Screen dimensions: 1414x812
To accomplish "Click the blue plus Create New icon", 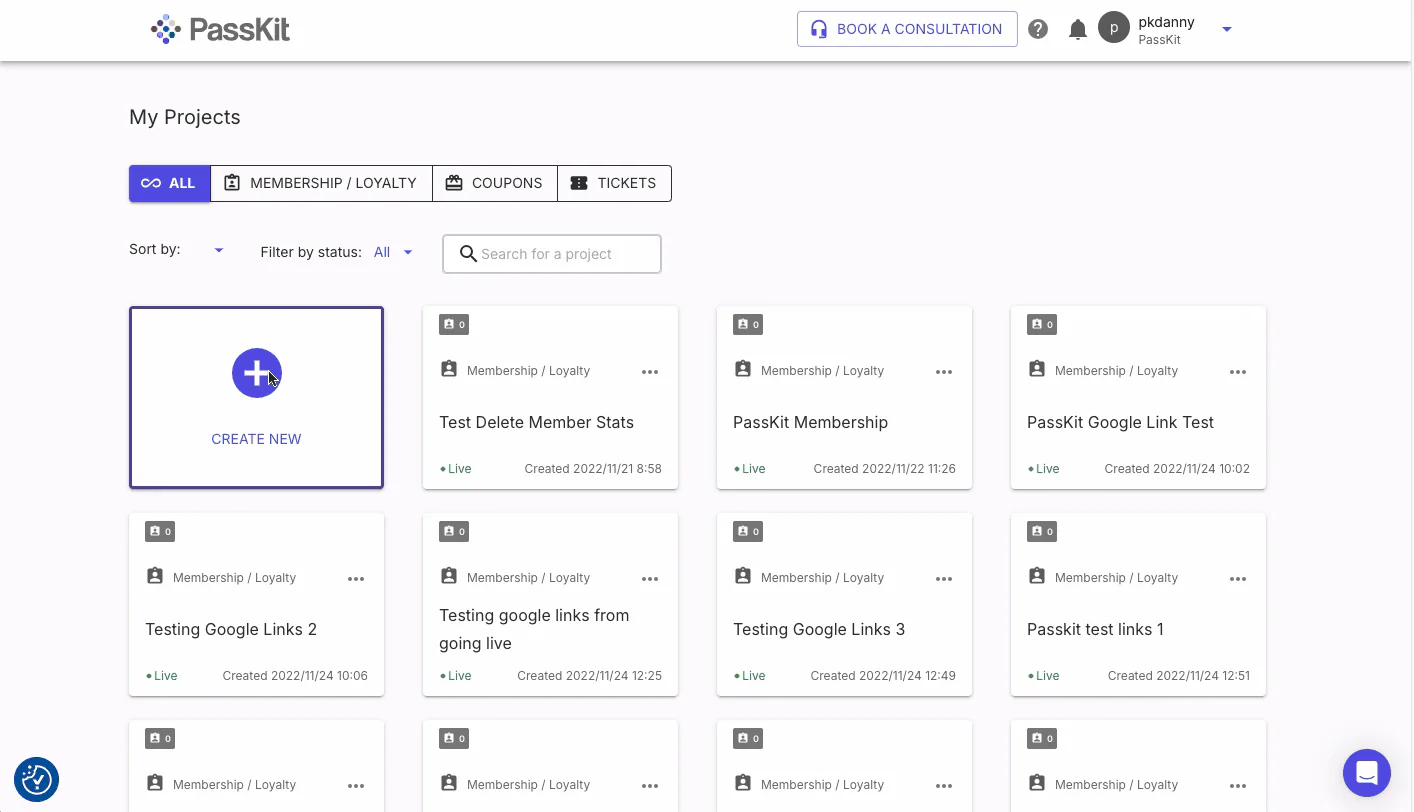I will pos(257,373).
